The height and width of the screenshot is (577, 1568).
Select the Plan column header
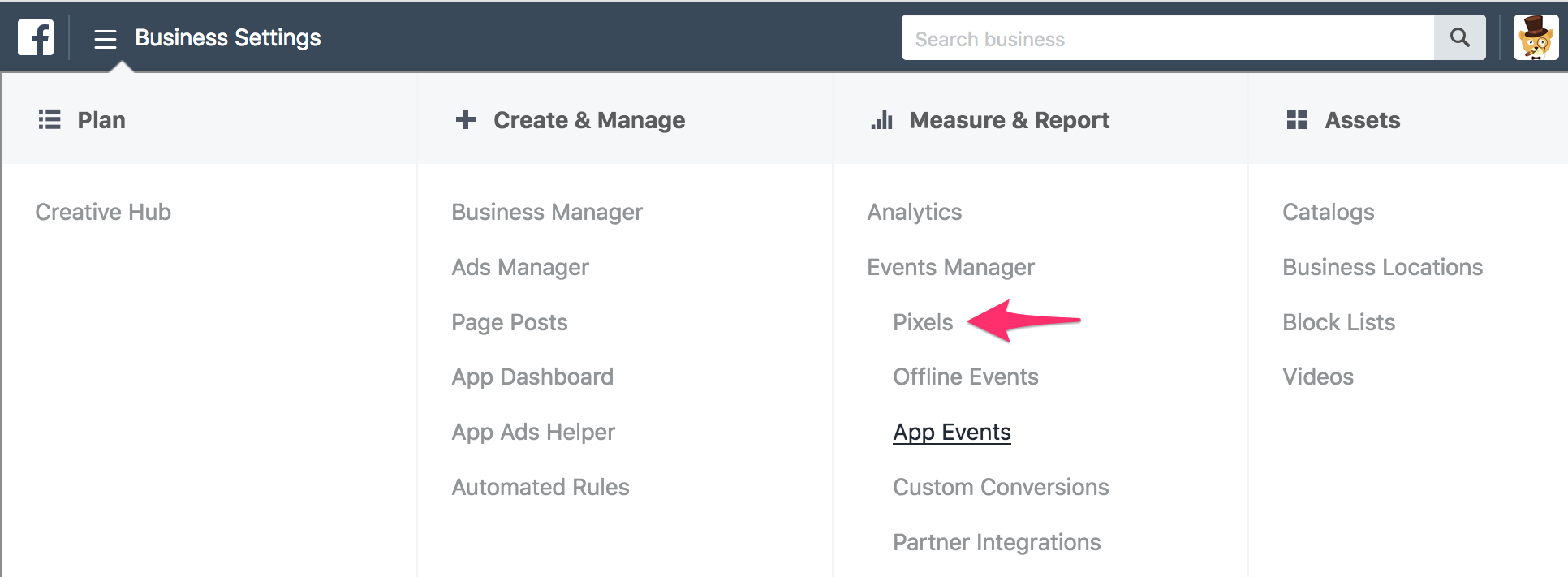(101, 120)
